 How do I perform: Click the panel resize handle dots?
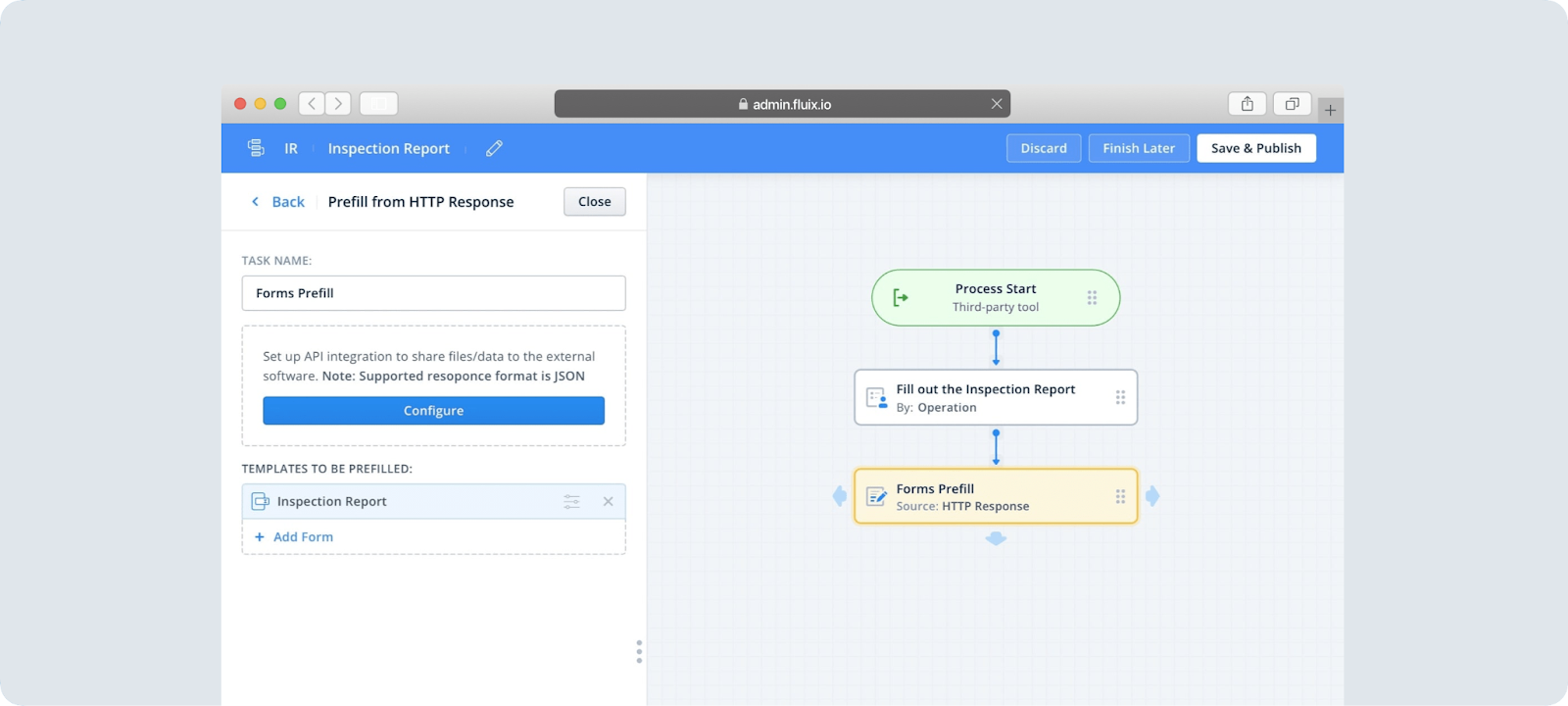coord(639,652)
